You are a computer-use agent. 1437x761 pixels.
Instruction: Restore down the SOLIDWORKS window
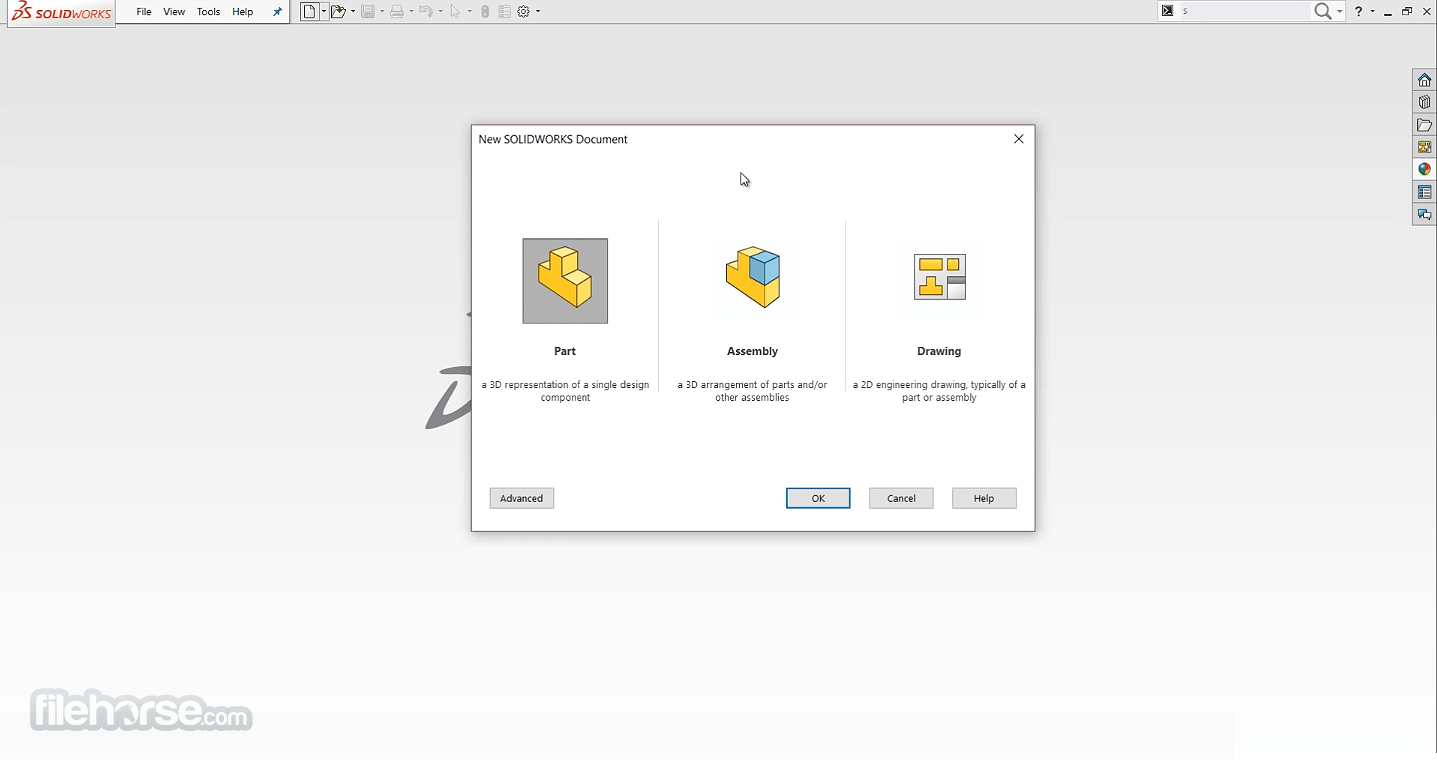click(1407, 11)
